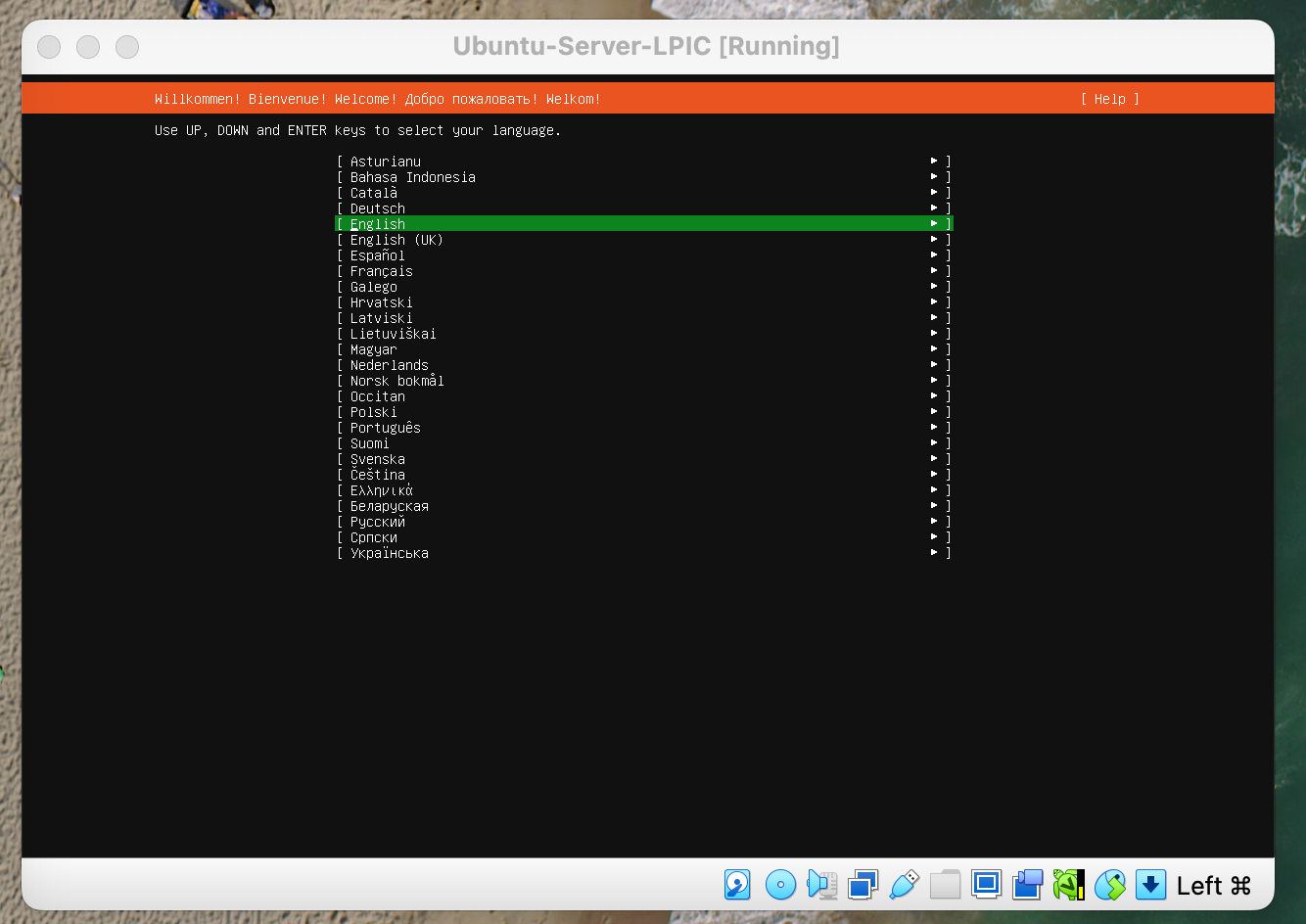Image resolution: width=1306 pixels, height=924 pixels.
Task: Pick Français from the language list
Action: click(x=643, y=270)
